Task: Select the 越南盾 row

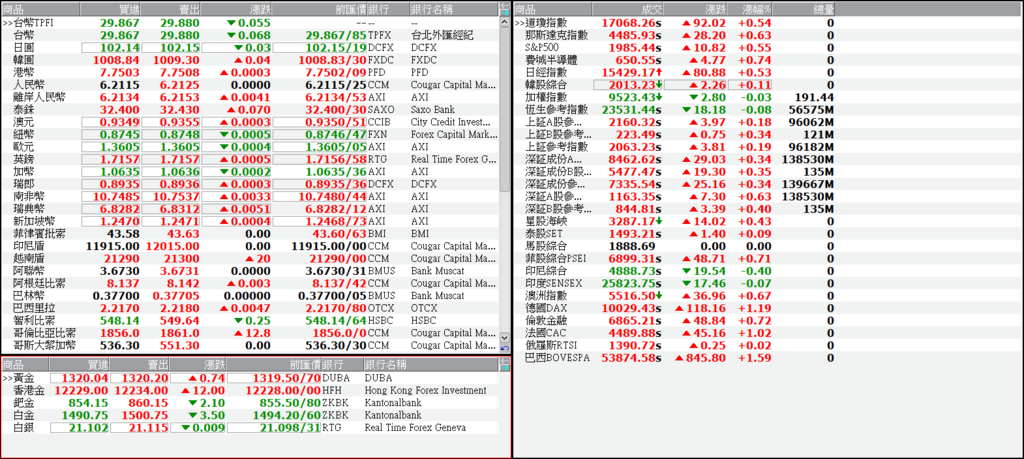Action: click(x=250, y=259)
